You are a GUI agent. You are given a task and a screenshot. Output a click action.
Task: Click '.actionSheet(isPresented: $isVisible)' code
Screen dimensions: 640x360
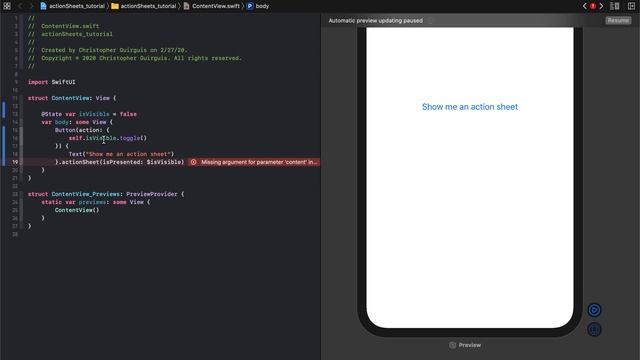pos(120,162)
